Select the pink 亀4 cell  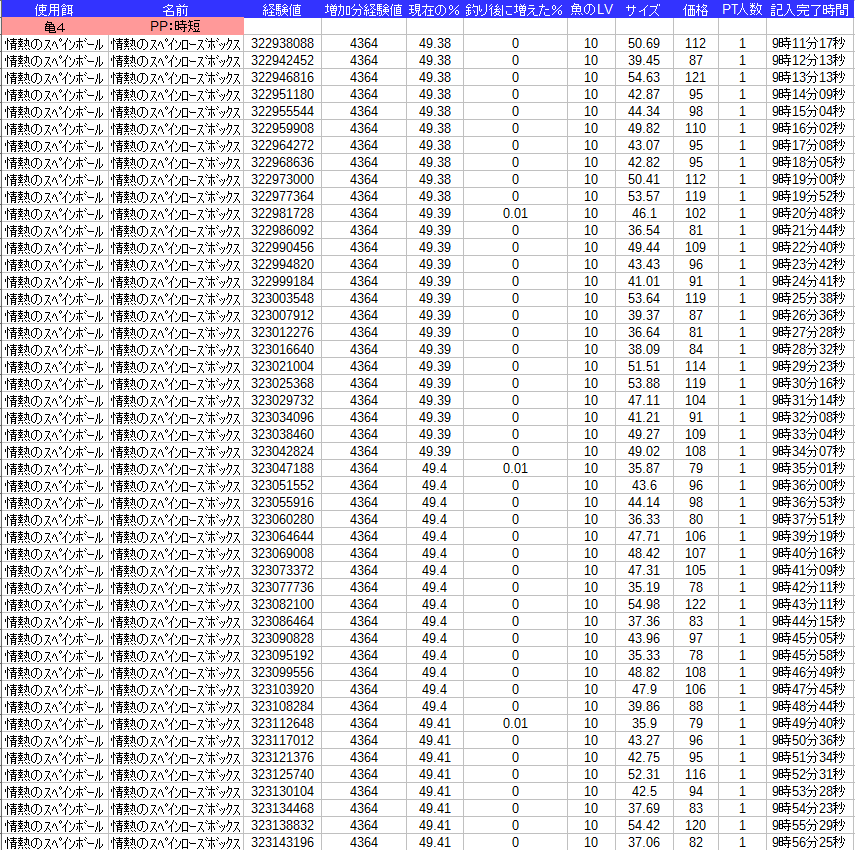[54, 26]
